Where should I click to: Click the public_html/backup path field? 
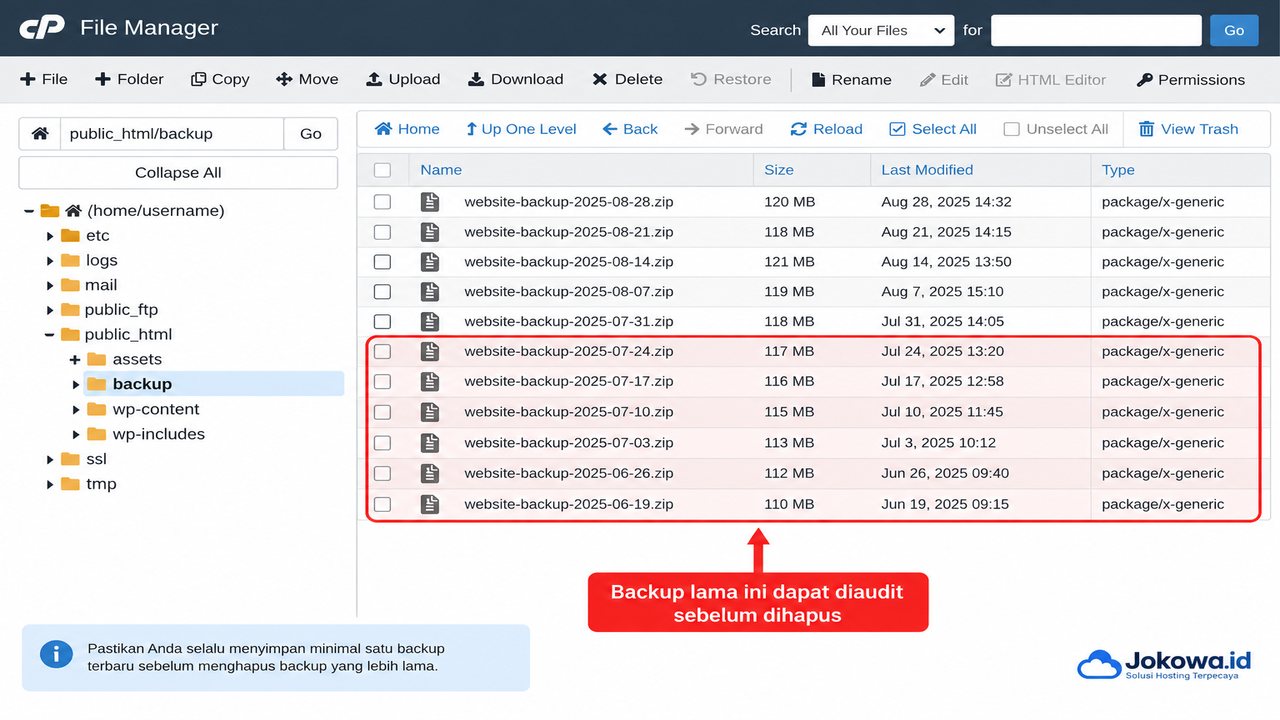click(x=172, y=133)
